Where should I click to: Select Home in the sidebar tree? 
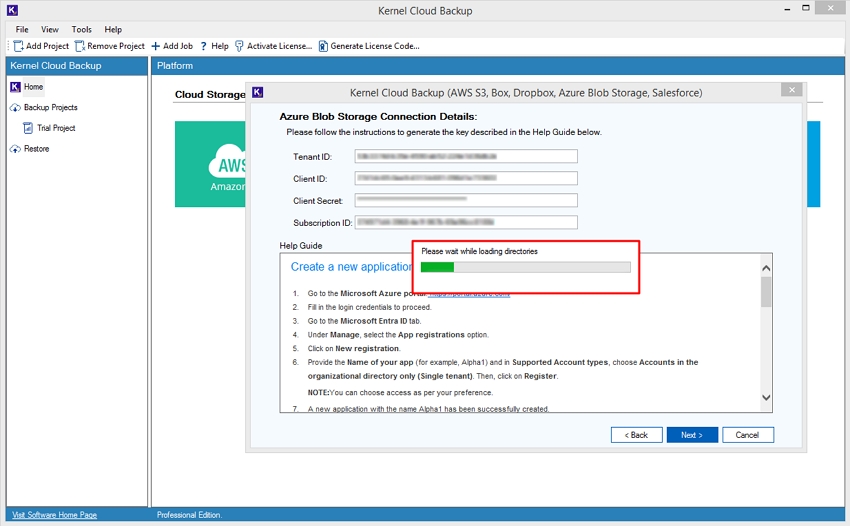coord(34,87)
